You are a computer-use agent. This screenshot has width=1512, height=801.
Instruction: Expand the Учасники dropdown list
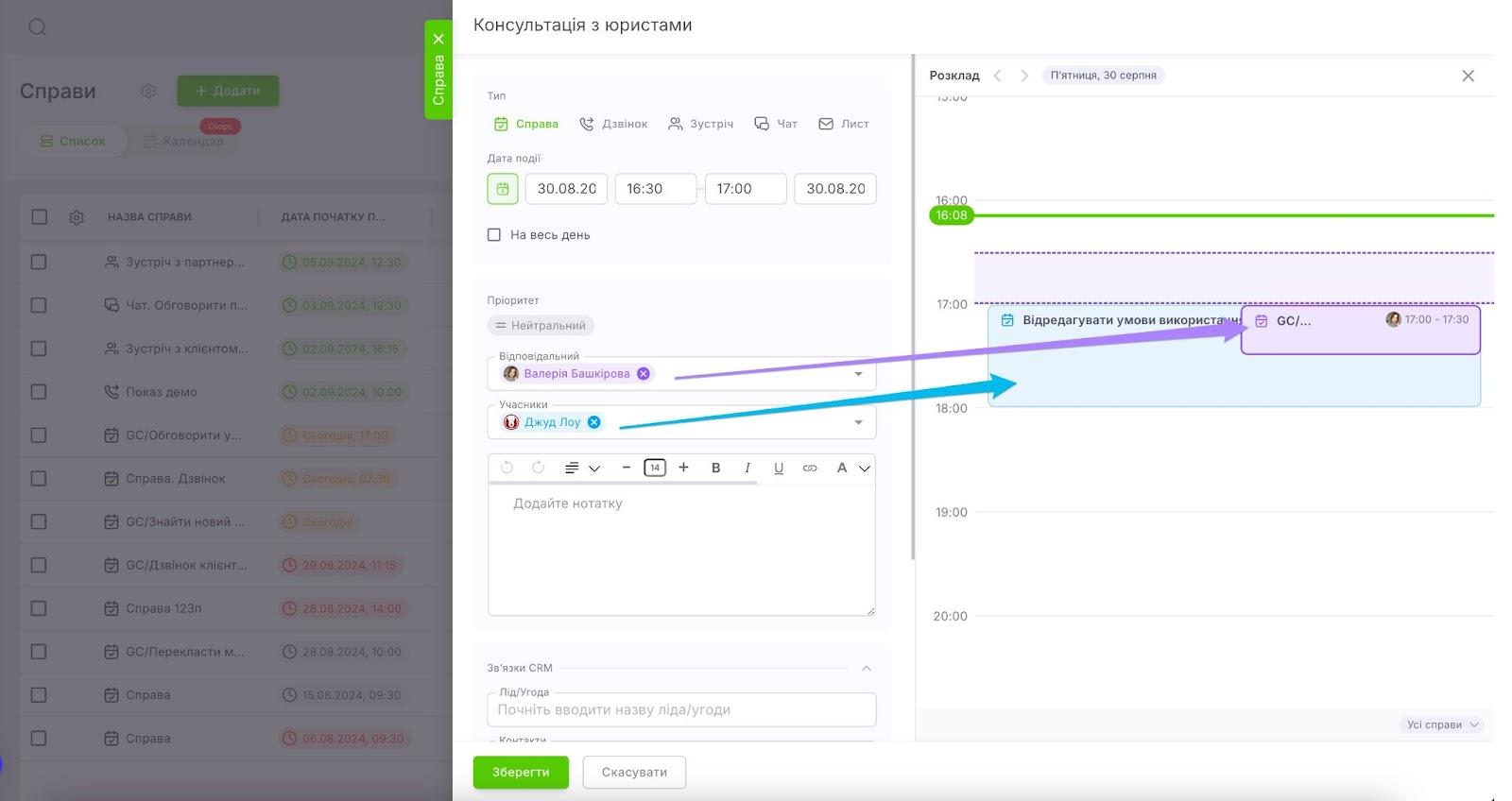858,422
